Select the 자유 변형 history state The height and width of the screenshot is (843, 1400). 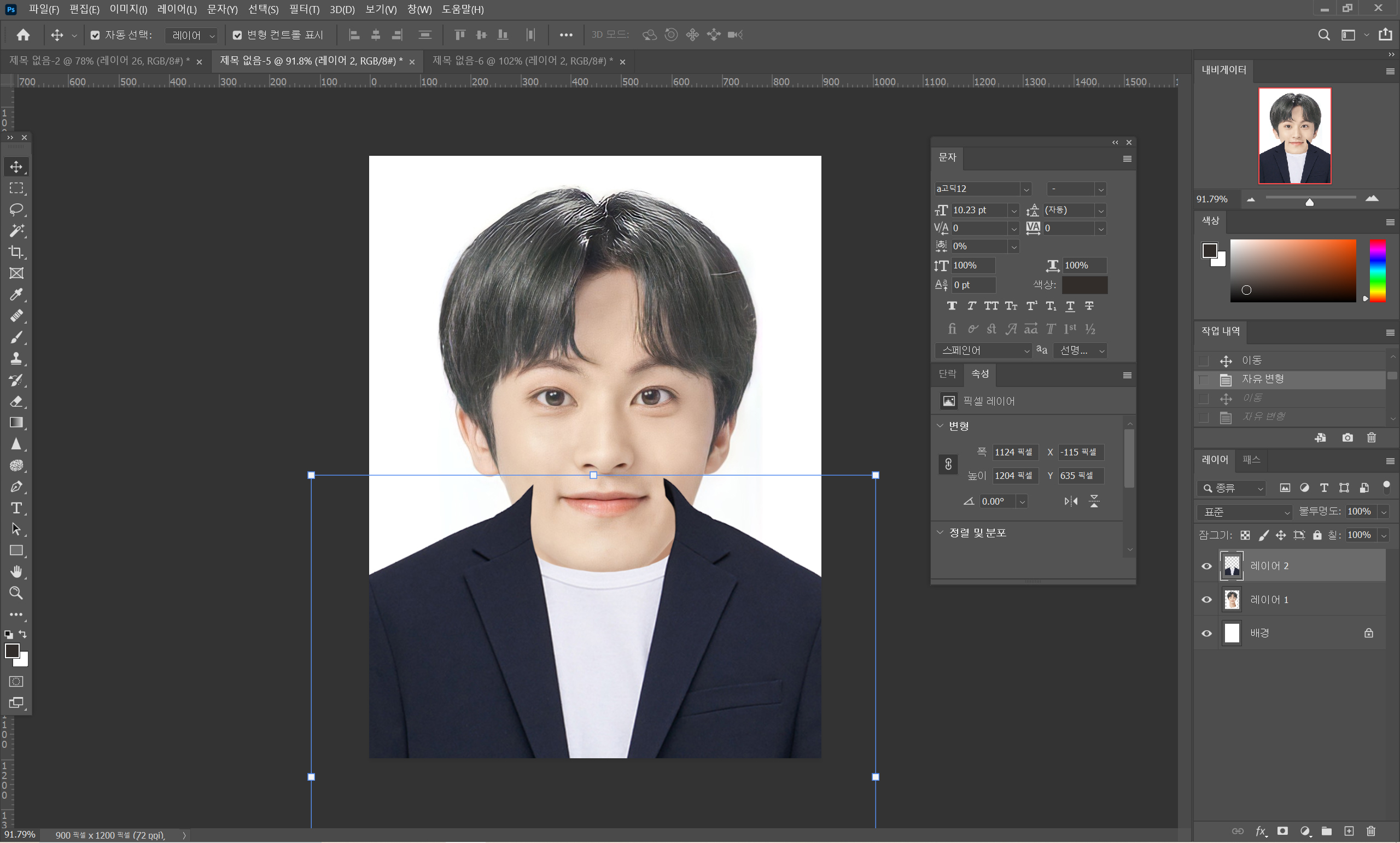(x=1263, y=379)
